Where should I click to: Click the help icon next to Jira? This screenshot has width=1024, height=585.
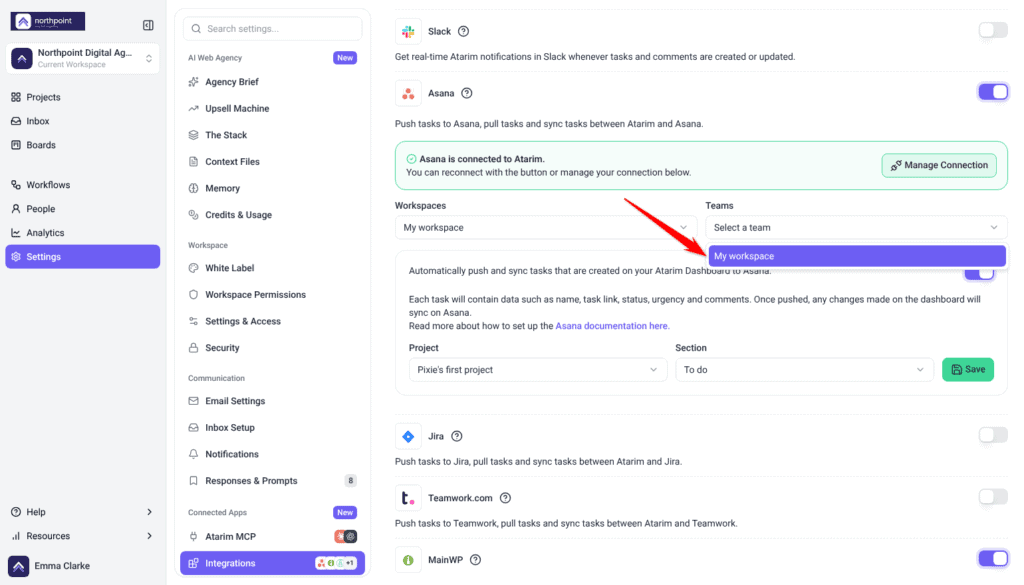(x=456, y=436)
